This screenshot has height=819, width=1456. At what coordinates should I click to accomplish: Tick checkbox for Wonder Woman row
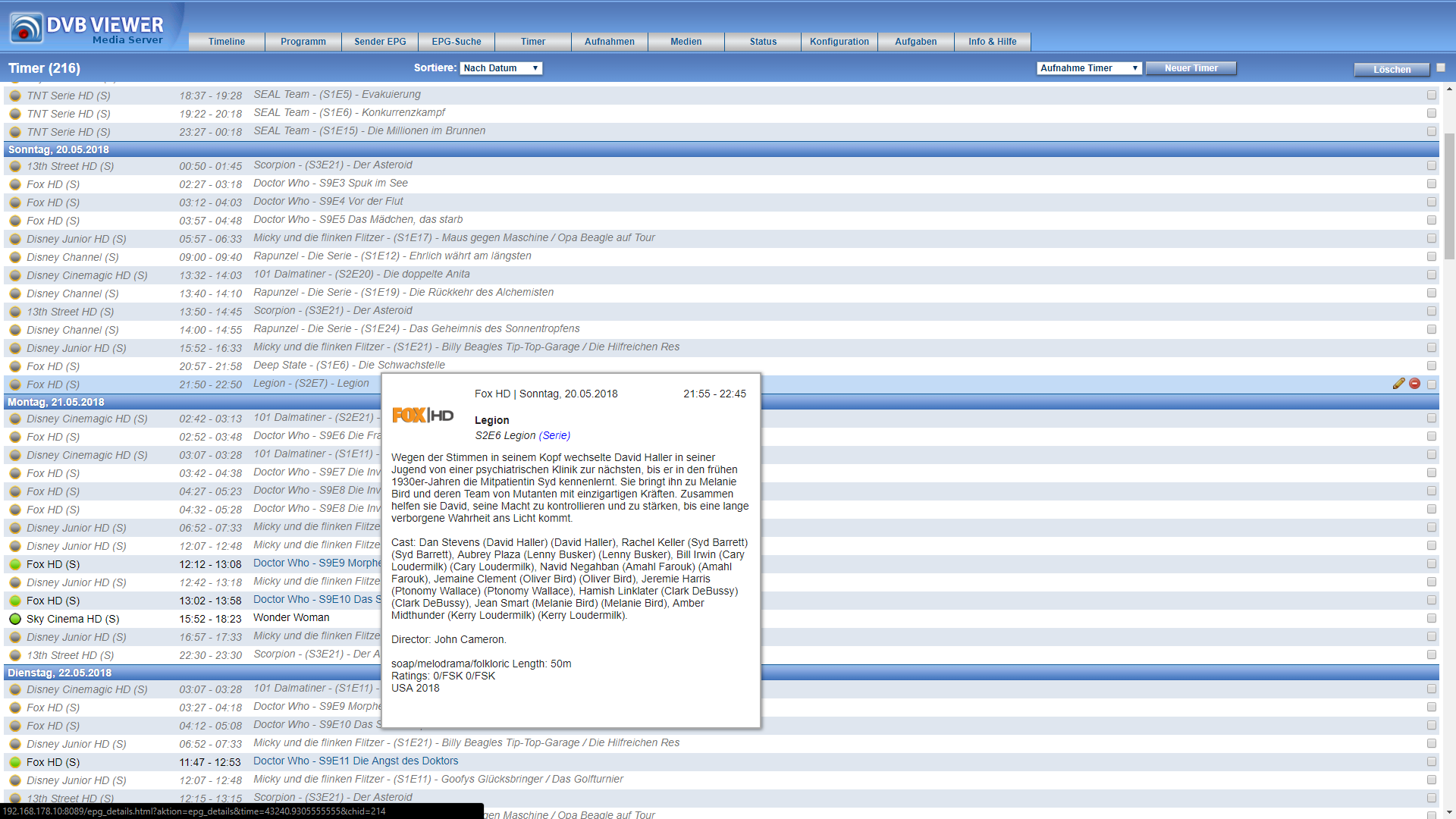(1432, 618)
